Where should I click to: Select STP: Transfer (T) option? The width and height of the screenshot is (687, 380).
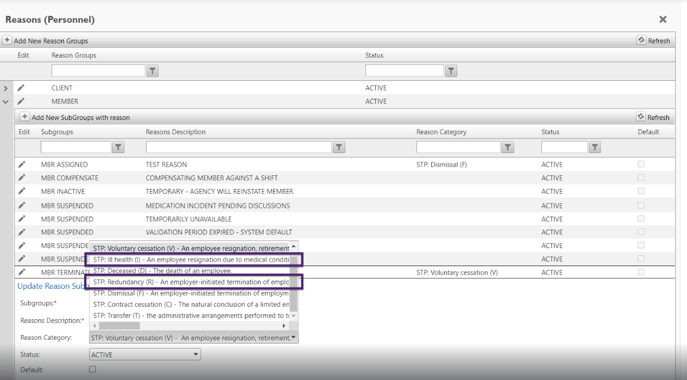pyautogui.click(x=190, y=316)
